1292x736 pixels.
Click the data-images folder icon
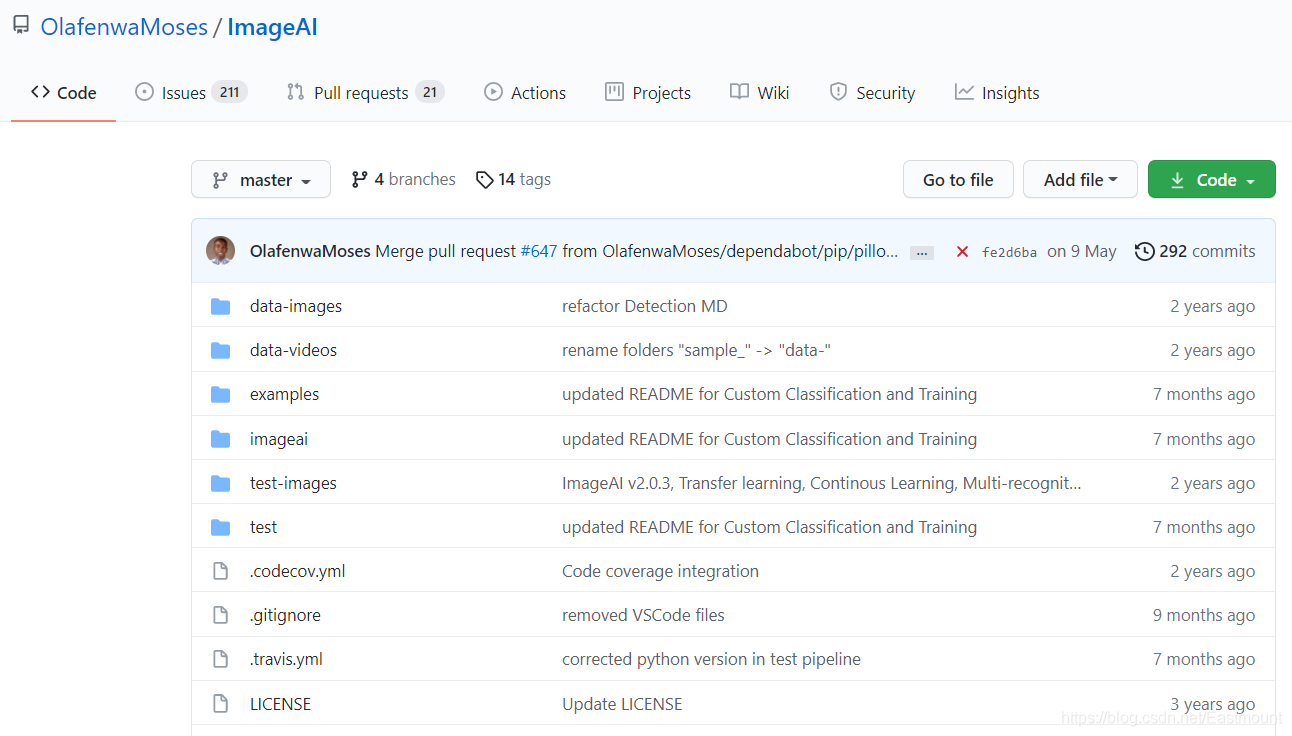pos(221,306)
